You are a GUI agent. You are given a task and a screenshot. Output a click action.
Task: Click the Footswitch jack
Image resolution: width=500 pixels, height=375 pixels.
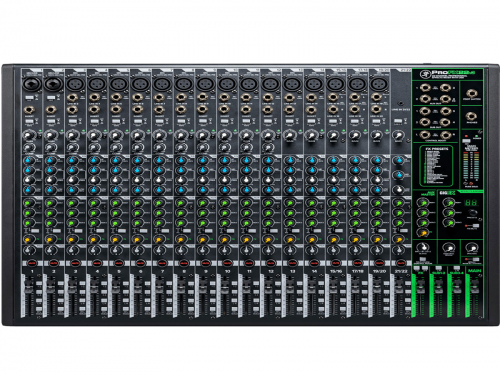pos(471,93)
